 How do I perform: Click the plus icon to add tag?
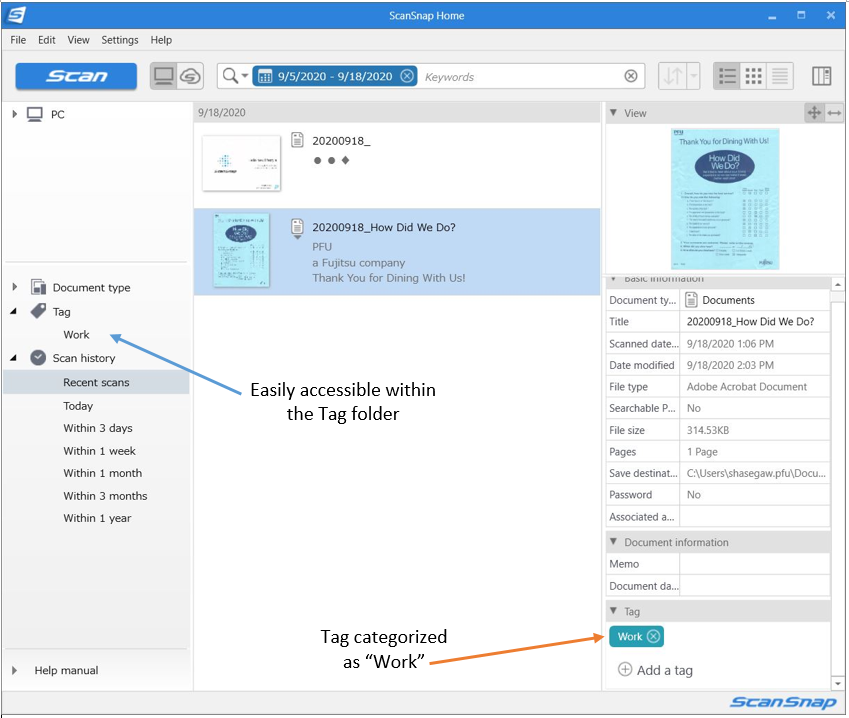click(625, 669)
